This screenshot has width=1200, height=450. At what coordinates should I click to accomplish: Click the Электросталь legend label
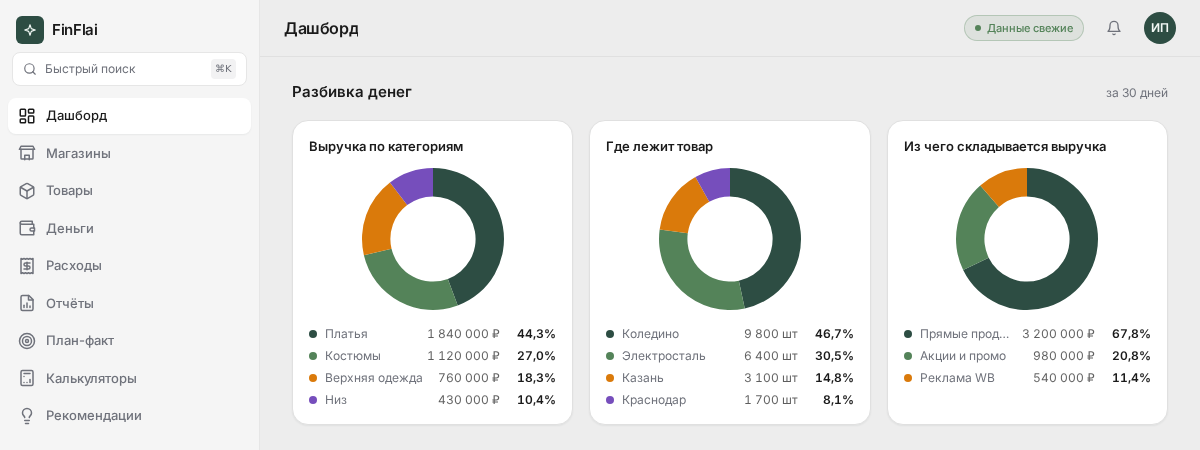pos(664,356)
